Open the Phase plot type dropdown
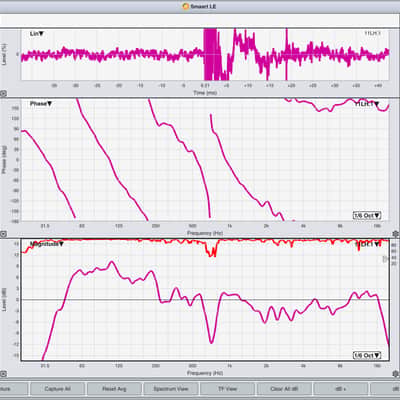 tap(41, 104)
